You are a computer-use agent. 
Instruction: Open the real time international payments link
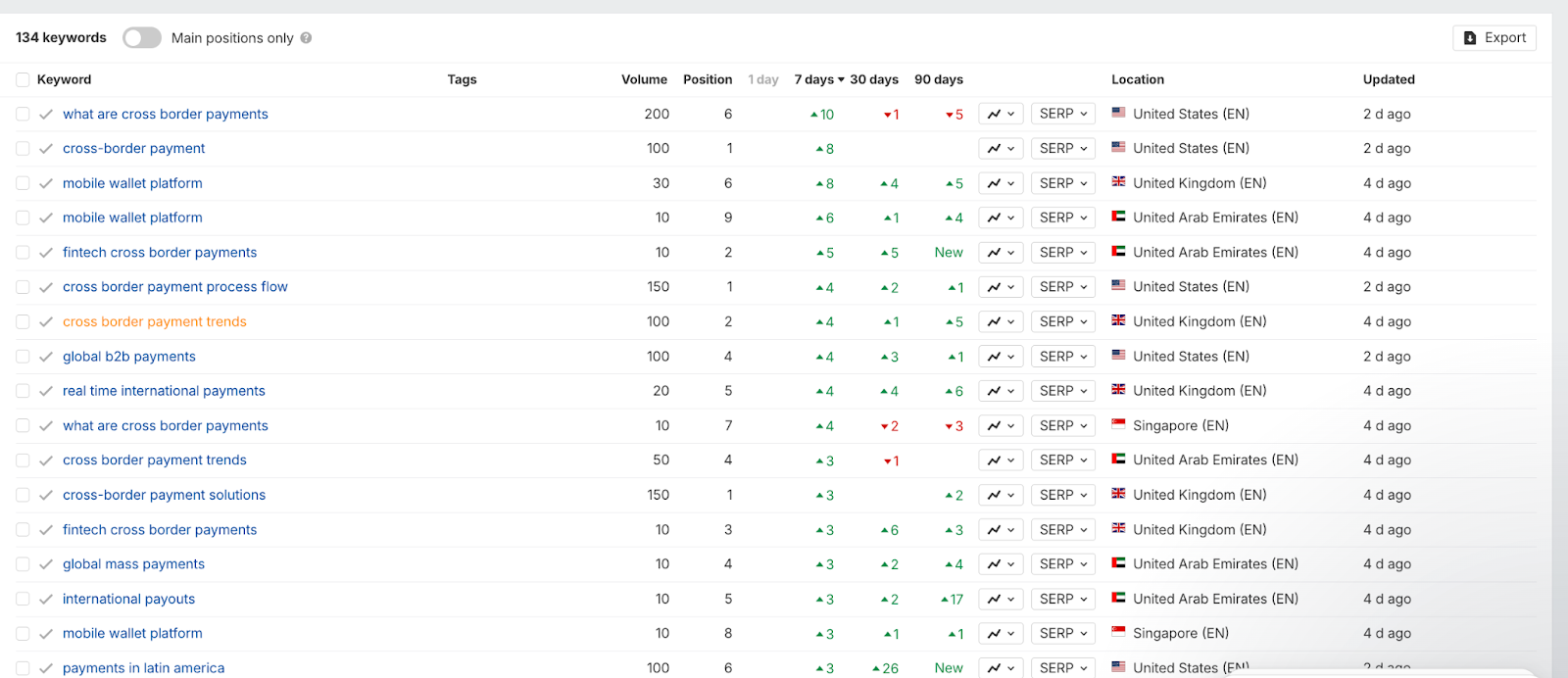tap(164, 391)
